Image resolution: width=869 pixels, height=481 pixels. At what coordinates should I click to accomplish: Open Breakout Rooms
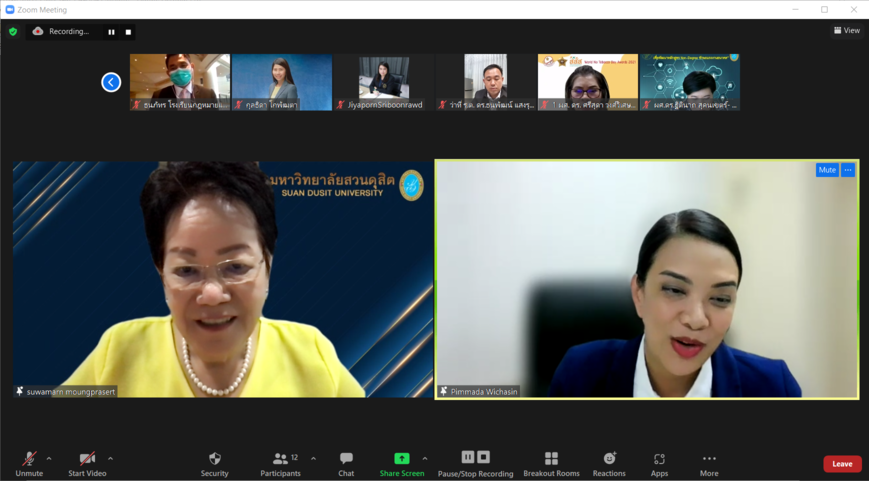tap(551, 463)
